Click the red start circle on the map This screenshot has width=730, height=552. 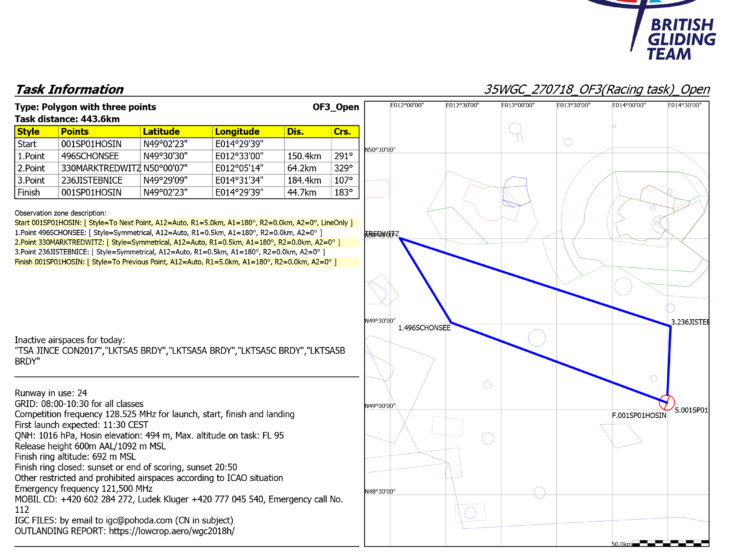668,401
